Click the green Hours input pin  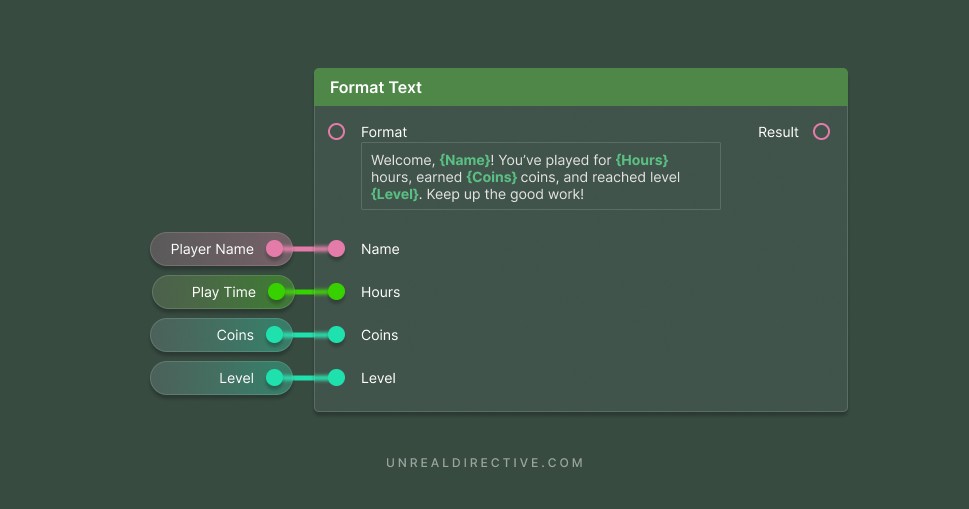pos(337,292)
